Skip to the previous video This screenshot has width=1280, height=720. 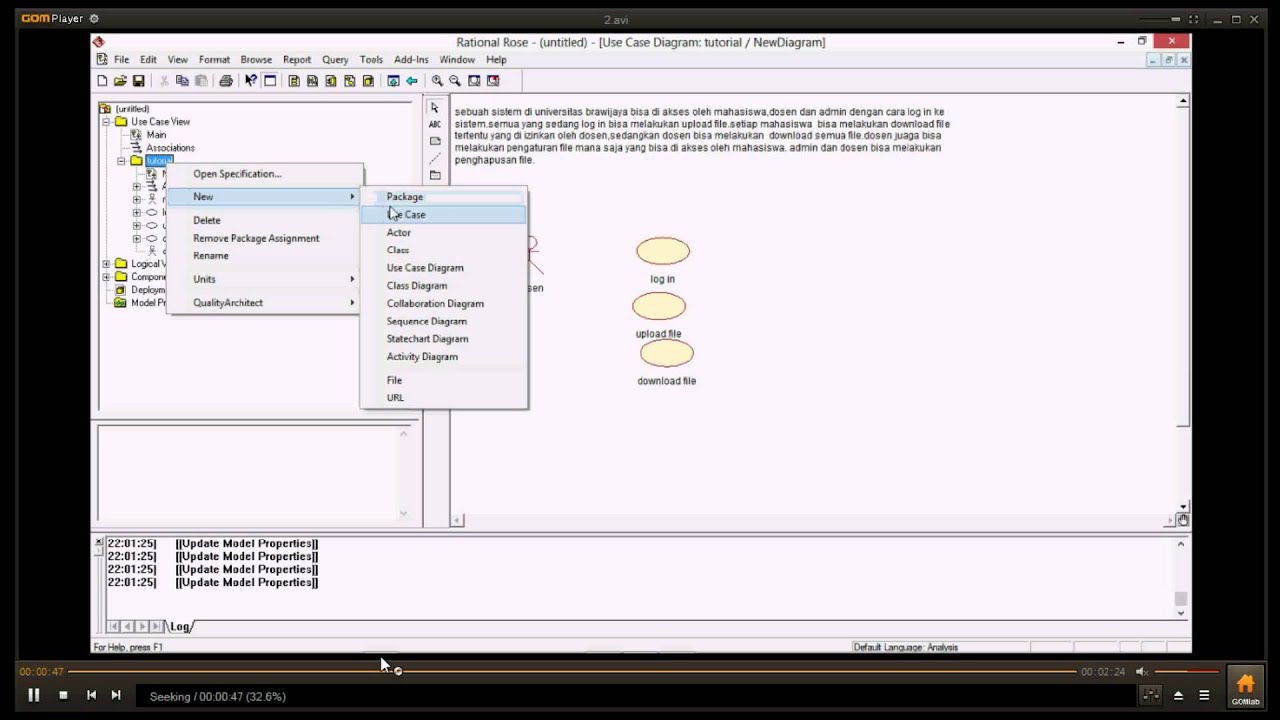(91, 695)
